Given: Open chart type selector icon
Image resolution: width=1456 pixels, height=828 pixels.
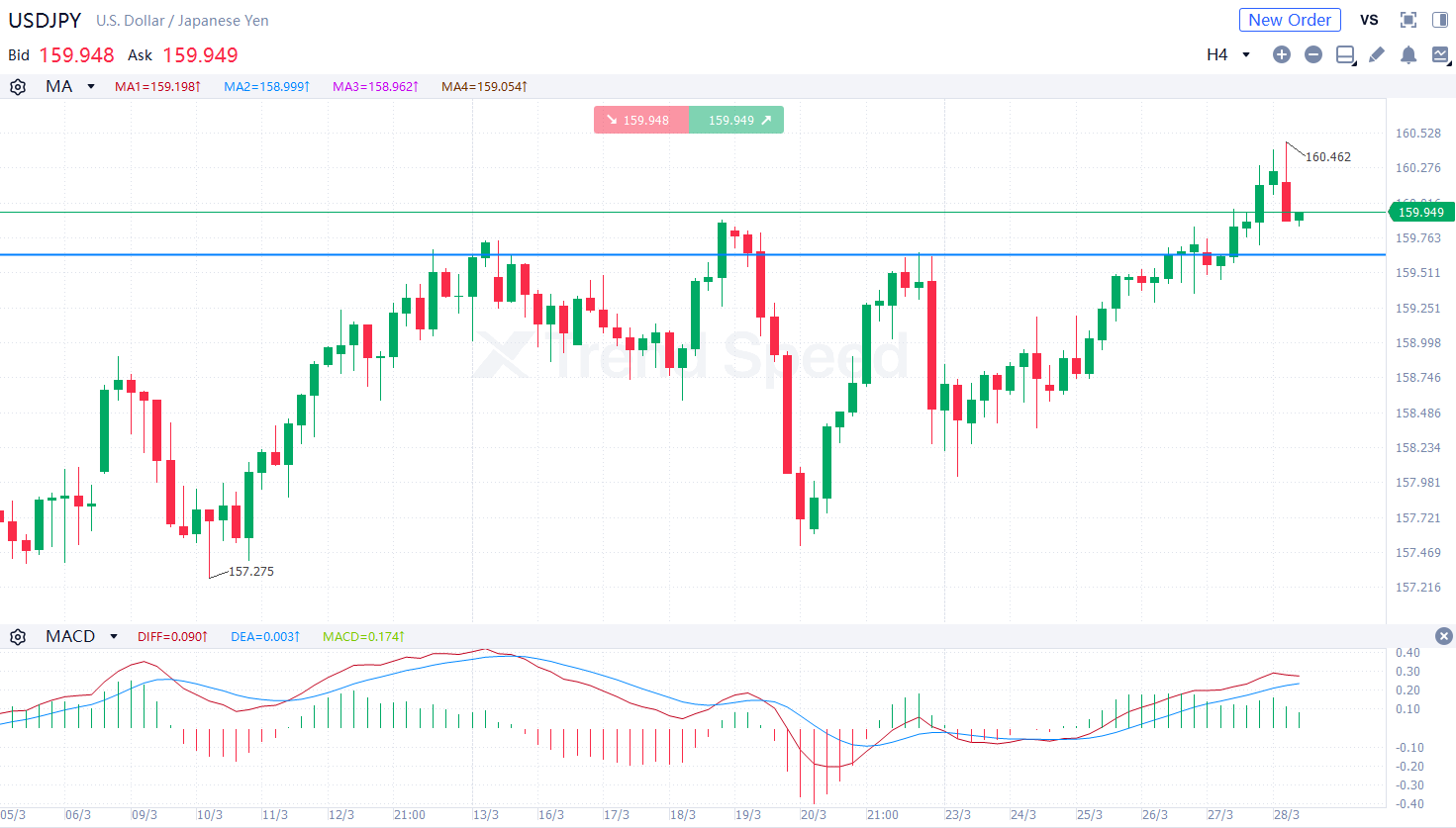Looking at the screenshot, I should point(1440,55).
